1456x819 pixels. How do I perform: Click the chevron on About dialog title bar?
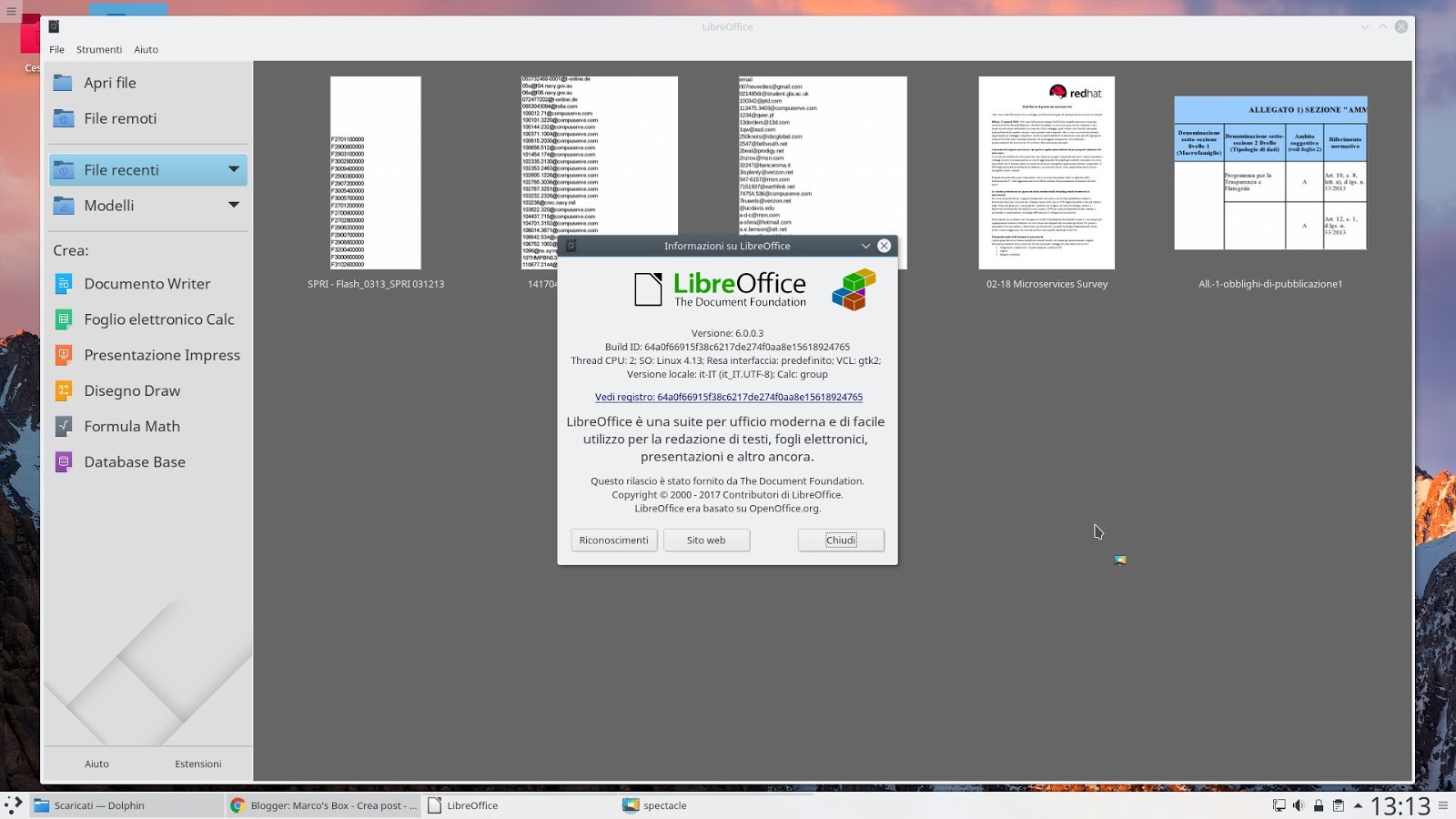click(x=865, y=246)
